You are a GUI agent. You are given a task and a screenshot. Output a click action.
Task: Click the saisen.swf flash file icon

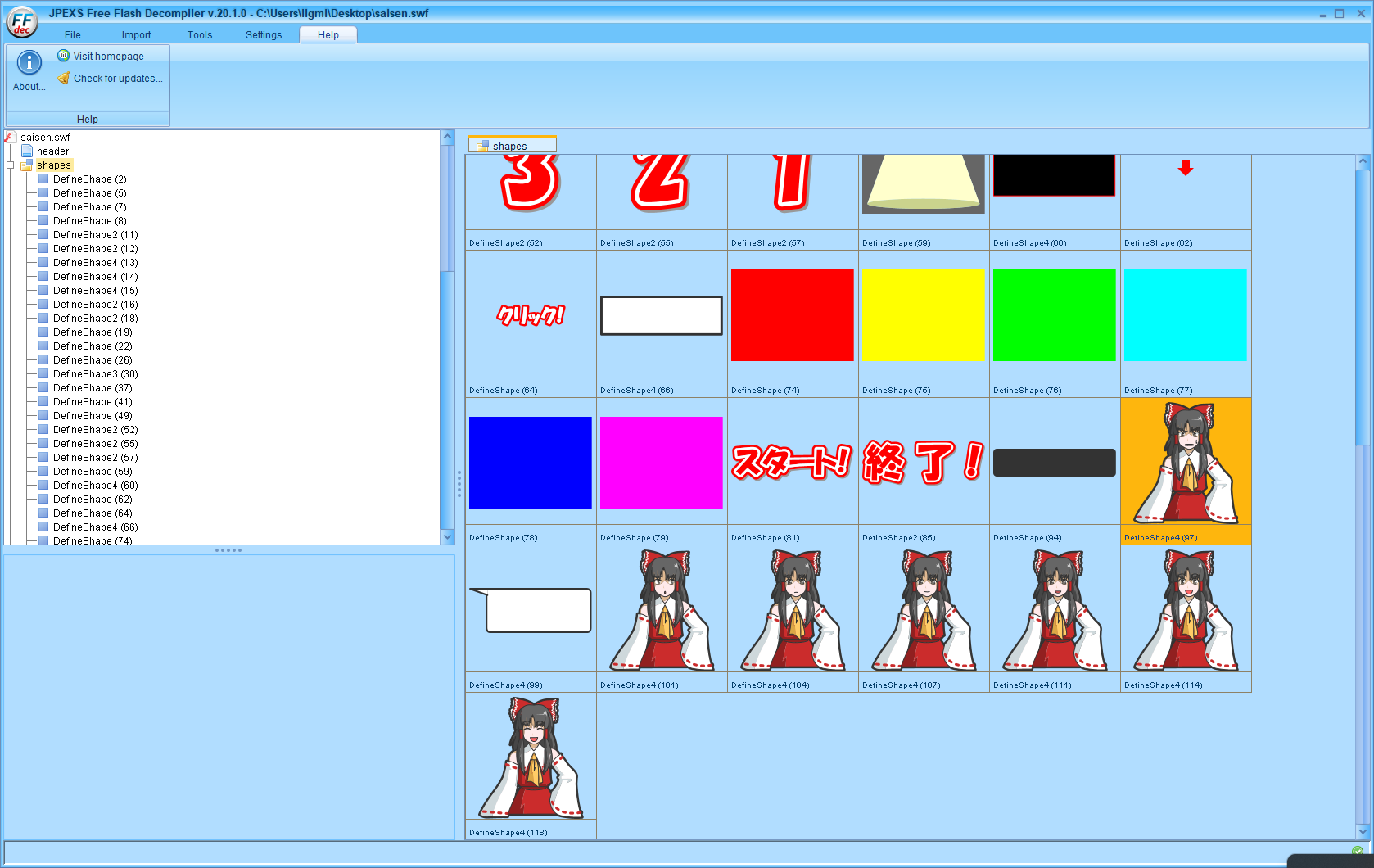[11, 138]
